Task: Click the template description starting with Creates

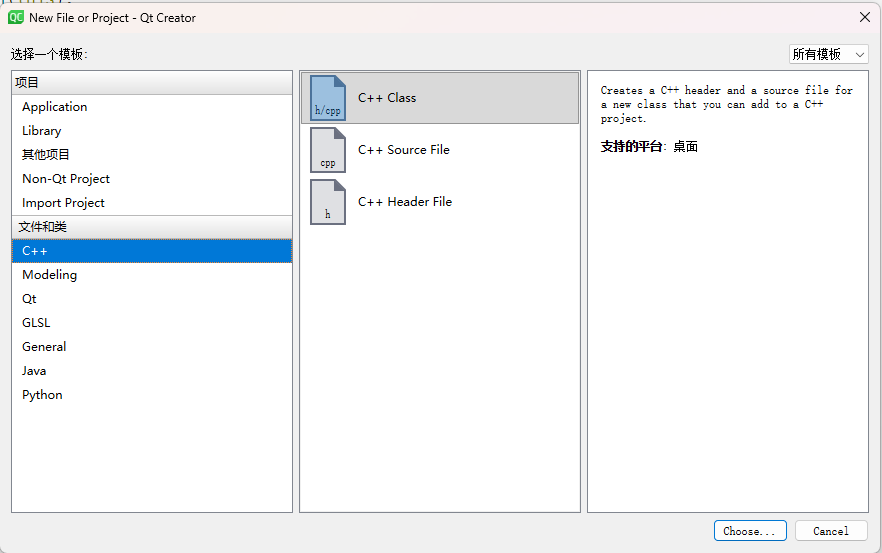Action: (726, 105)
